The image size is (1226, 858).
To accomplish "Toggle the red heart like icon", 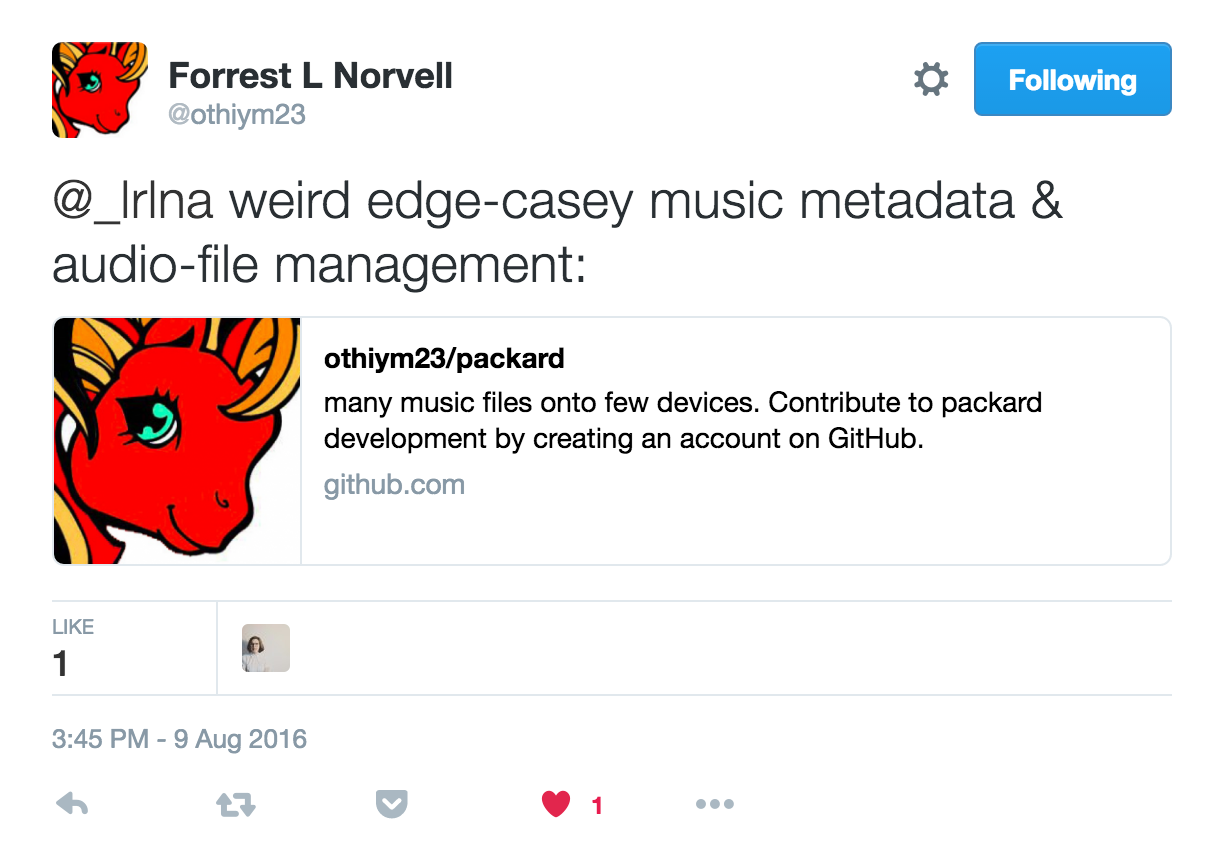I will point(556,803).
